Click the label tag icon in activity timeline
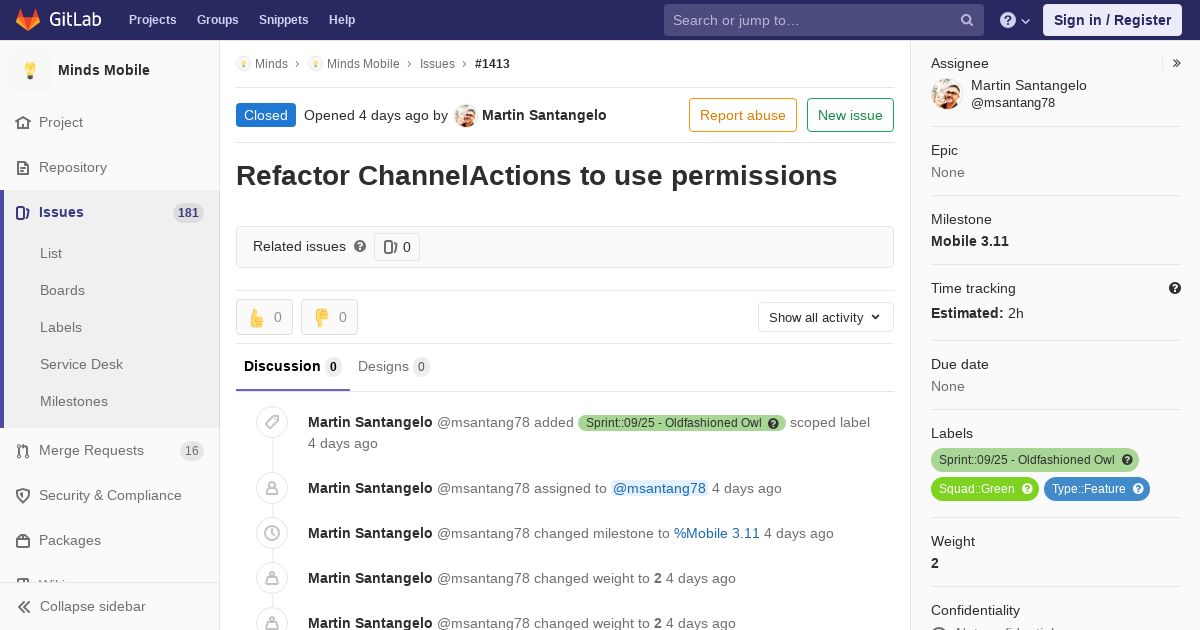The image size is (1200, 630). 271,422
